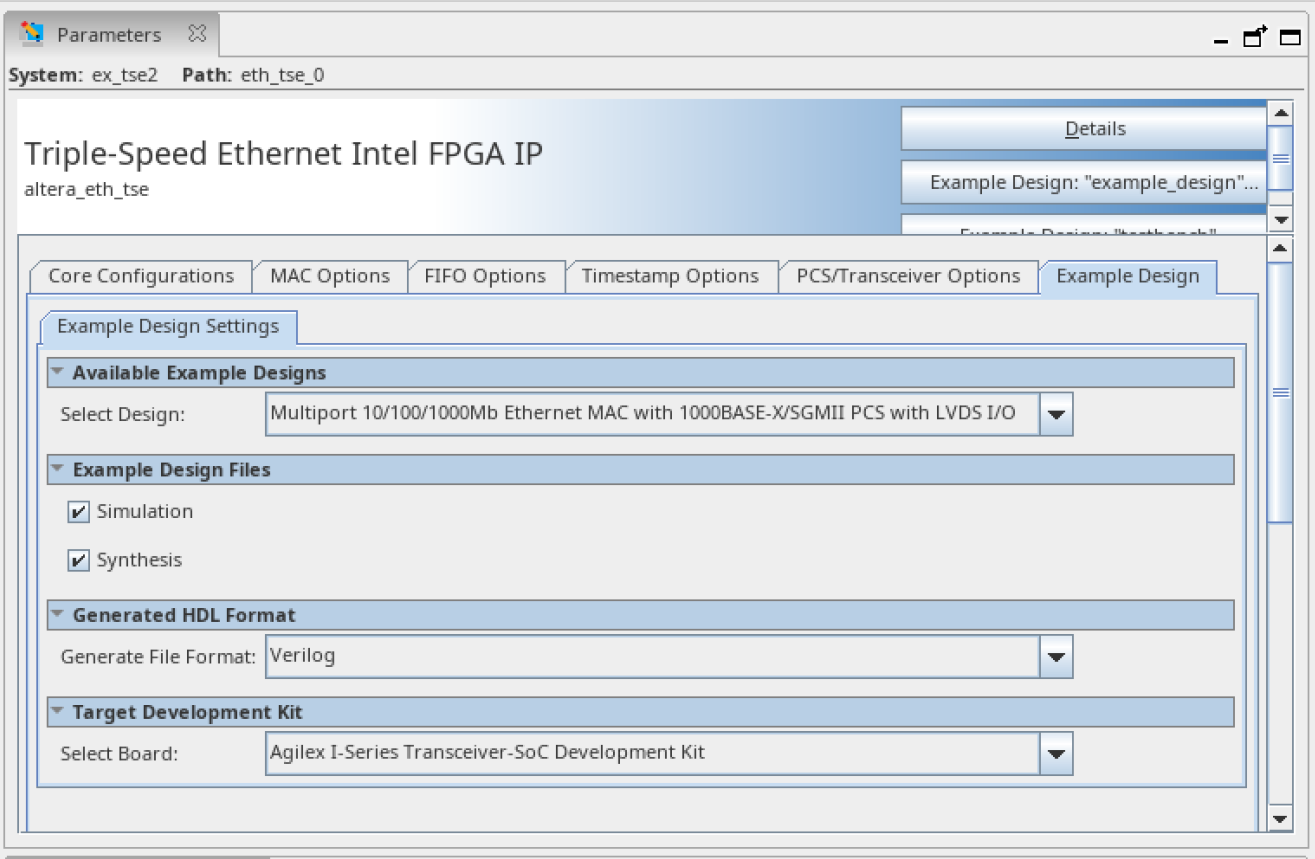This screenshot has height=859, width=1315.
Task: Open the Generate File Format dropdown
Action: (1056, 657)
